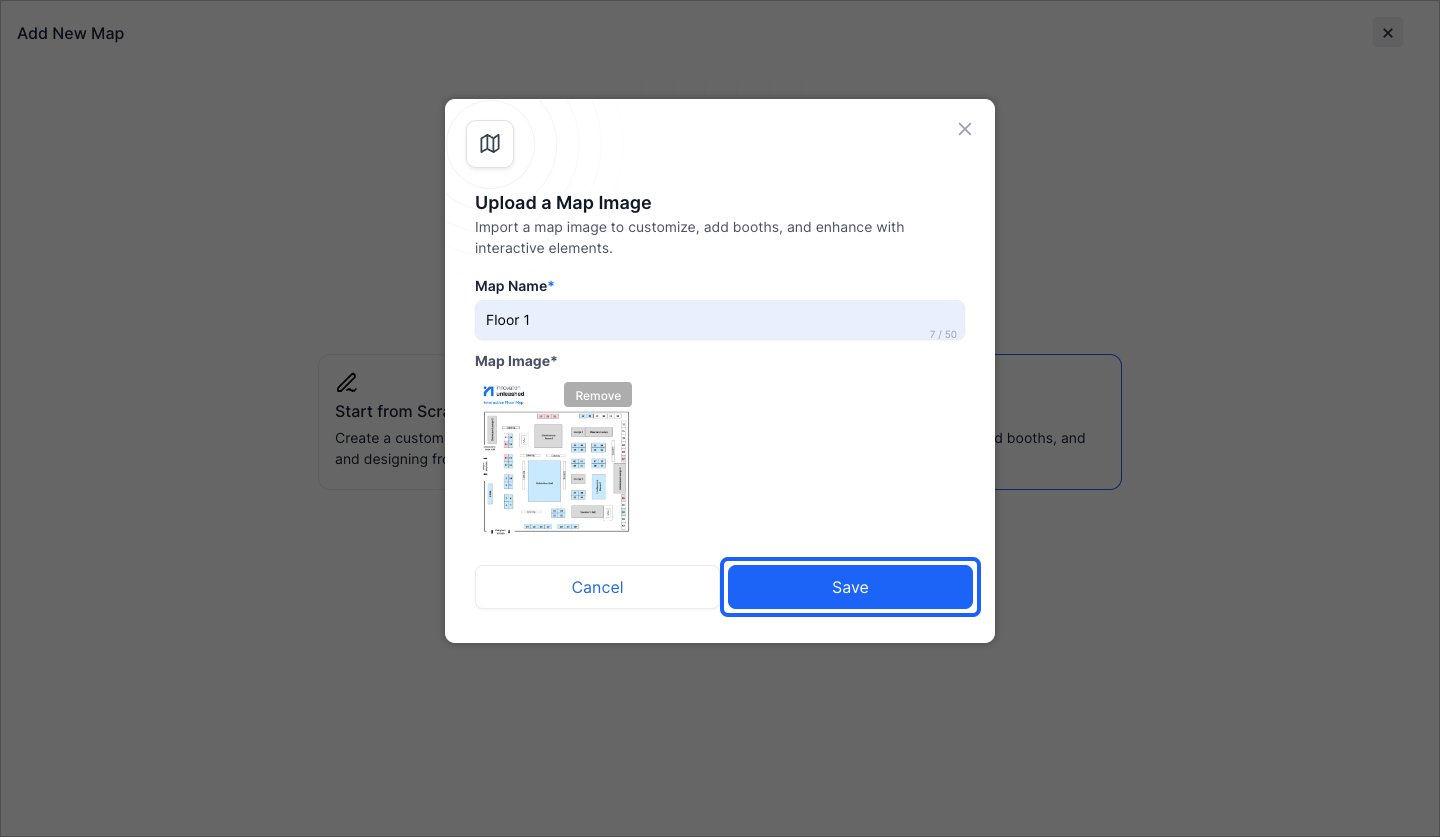Select the Start from Scratch card
The image size is (1440, 837).
(x=382, y=422)
